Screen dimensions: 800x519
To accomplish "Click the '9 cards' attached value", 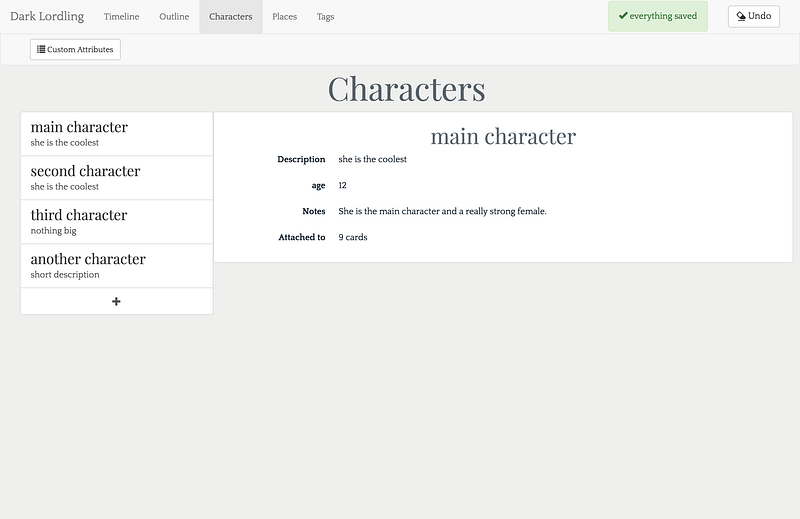I will pos(353,237).
